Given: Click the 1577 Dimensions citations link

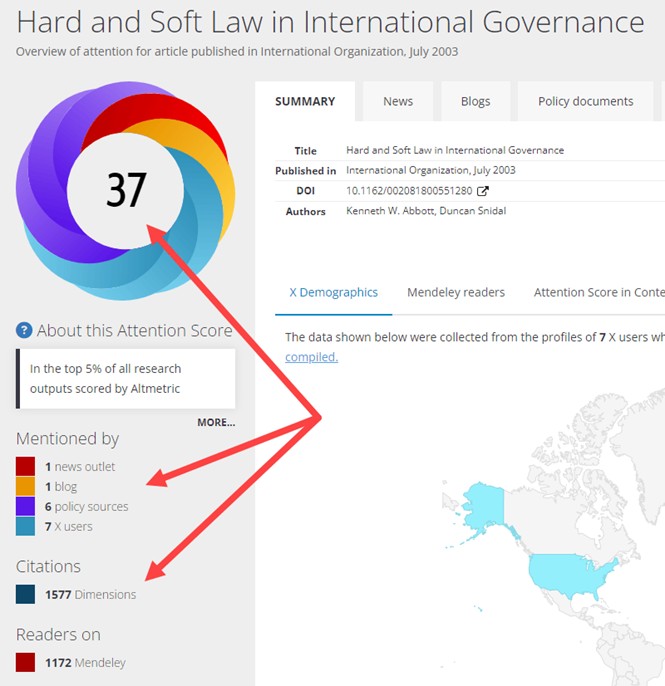Looking at the screenshot, I should [x=90, y=595].
